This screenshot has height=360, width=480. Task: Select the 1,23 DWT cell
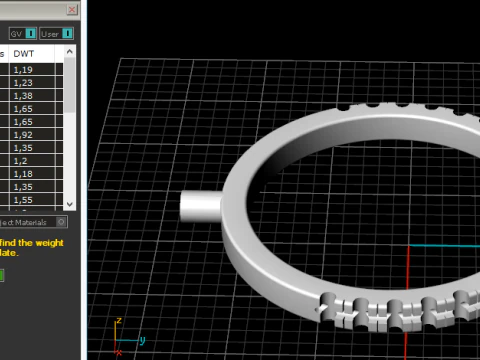coord(32,82)
